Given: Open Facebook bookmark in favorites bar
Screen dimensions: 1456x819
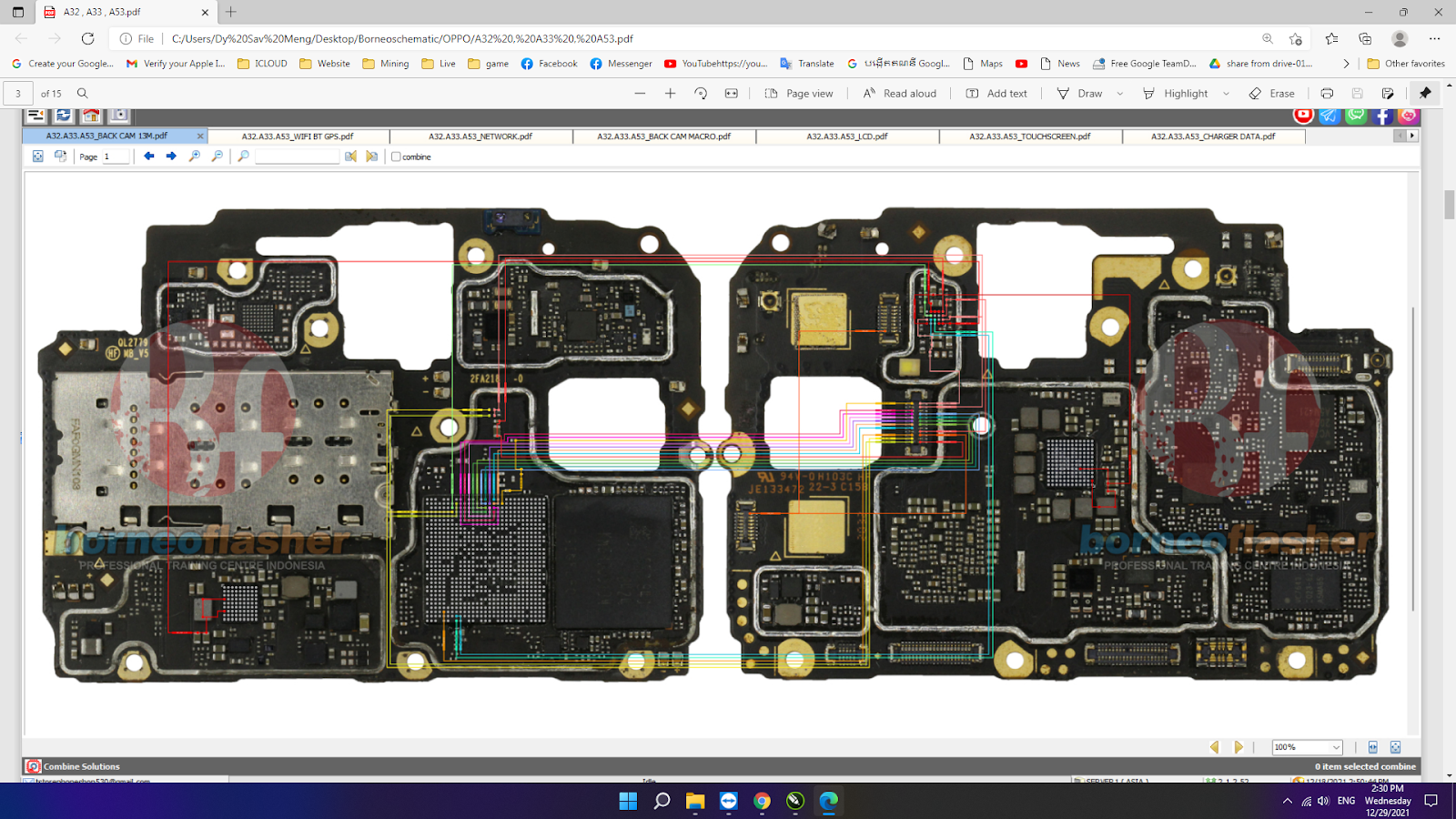Looking at the screenshot, I should click(550, 64).
